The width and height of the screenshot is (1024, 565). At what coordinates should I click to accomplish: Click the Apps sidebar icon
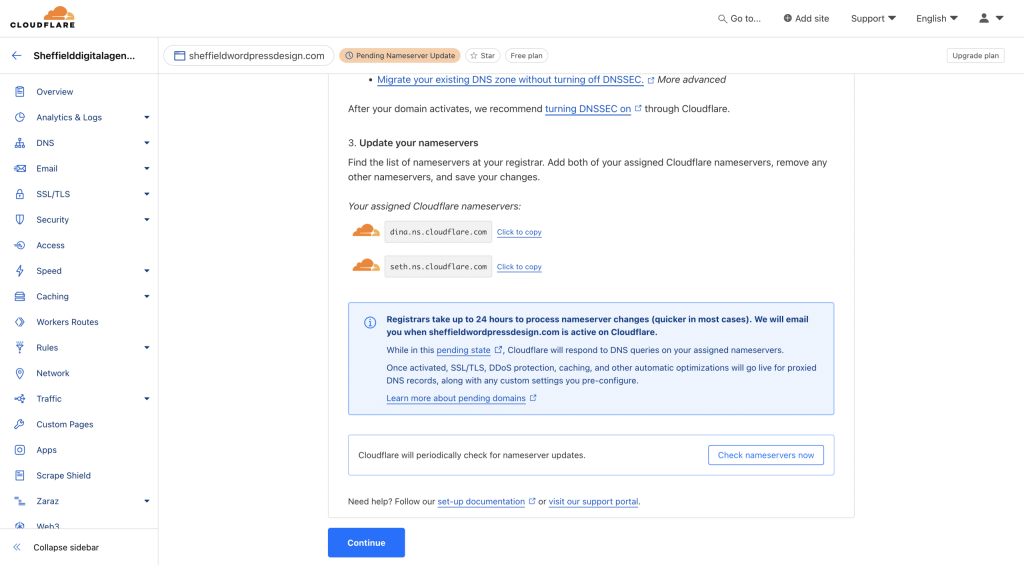[20, 450]
